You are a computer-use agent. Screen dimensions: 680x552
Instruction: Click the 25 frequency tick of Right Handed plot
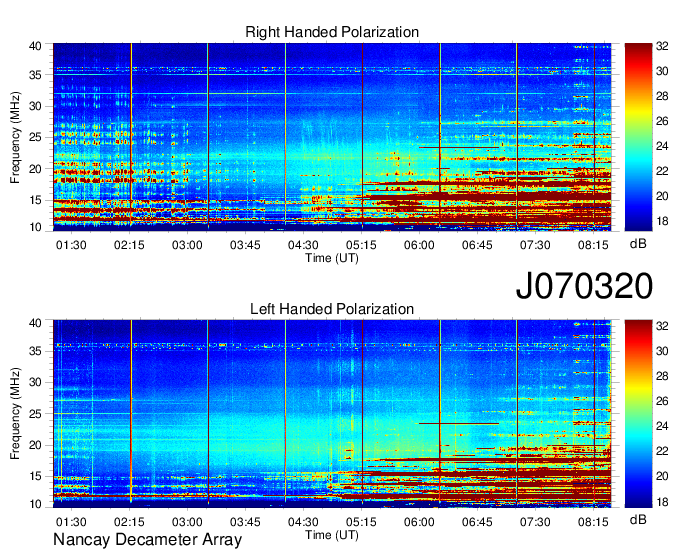tap(36, 137)
